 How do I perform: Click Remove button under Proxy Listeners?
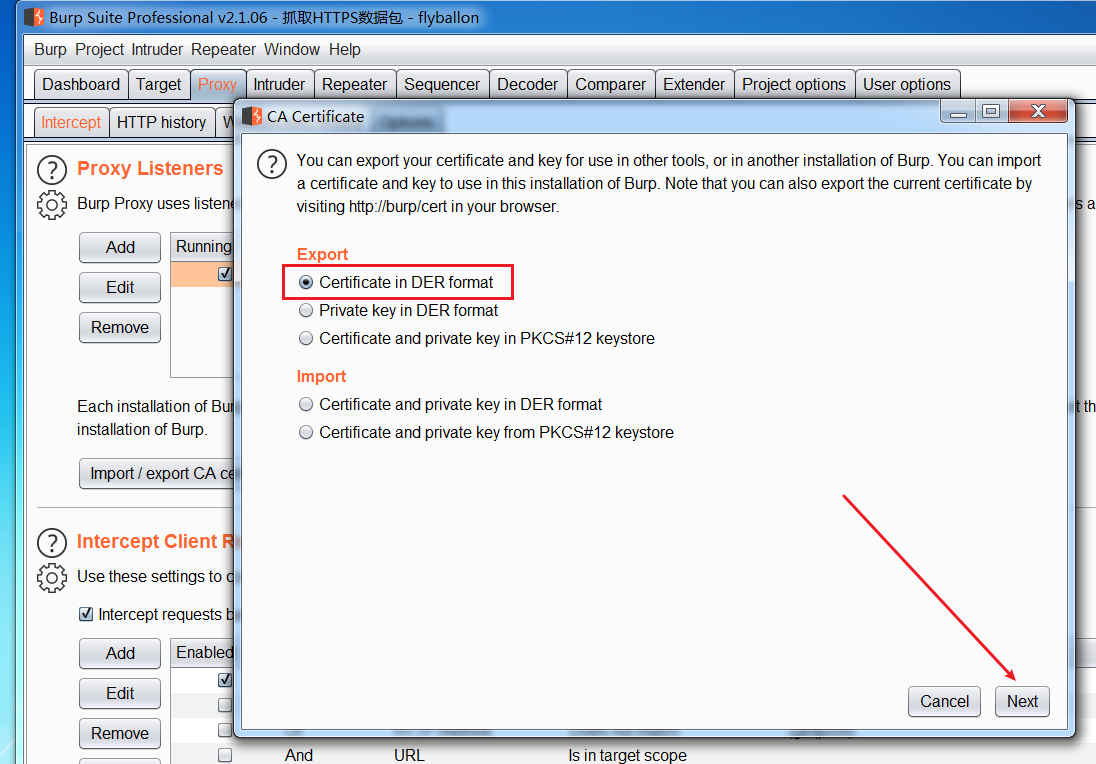click(x=120, y=327)
